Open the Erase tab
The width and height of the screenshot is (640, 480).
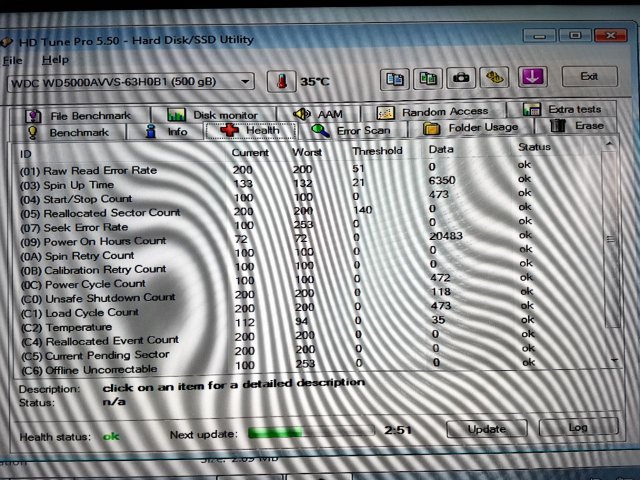pyautogui.click(x=576, y=126)
